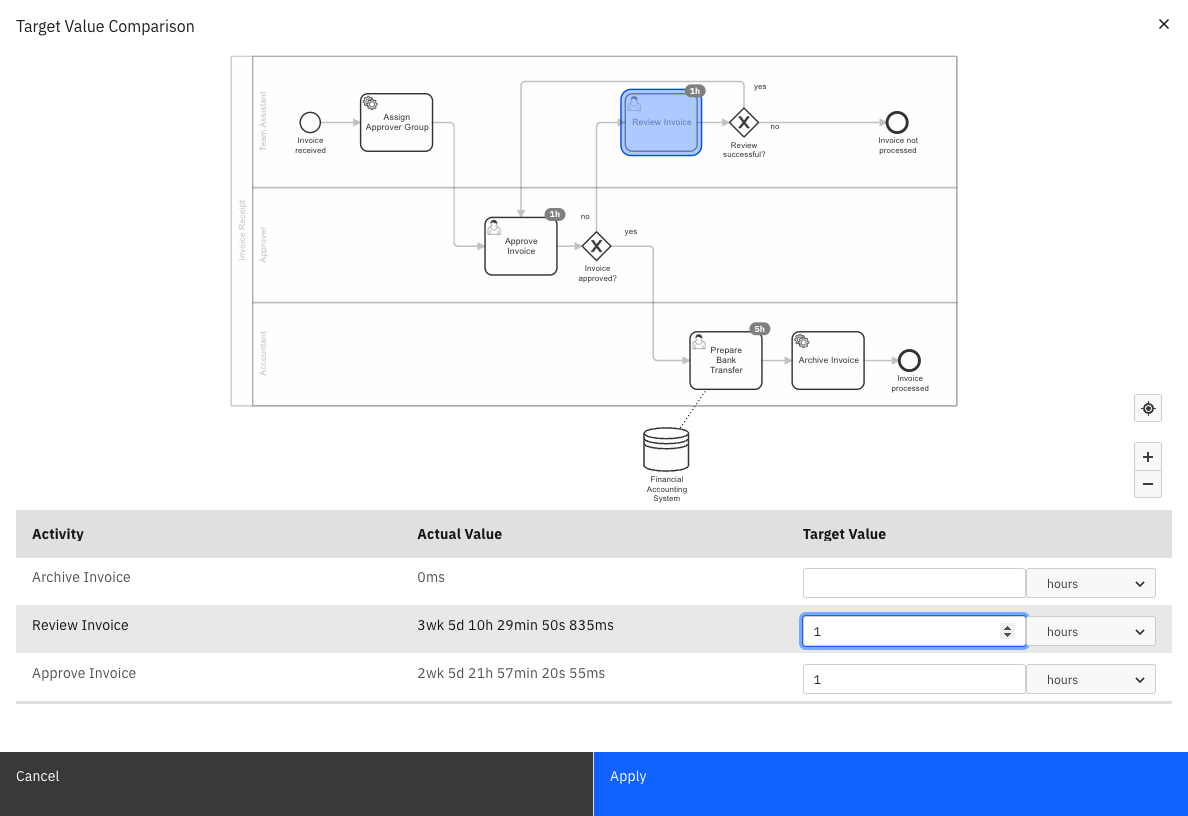Click the 0ms actual value
The width and height of the screenshot is (1188, 816).
pyautogui.click(x=431, y=577)
